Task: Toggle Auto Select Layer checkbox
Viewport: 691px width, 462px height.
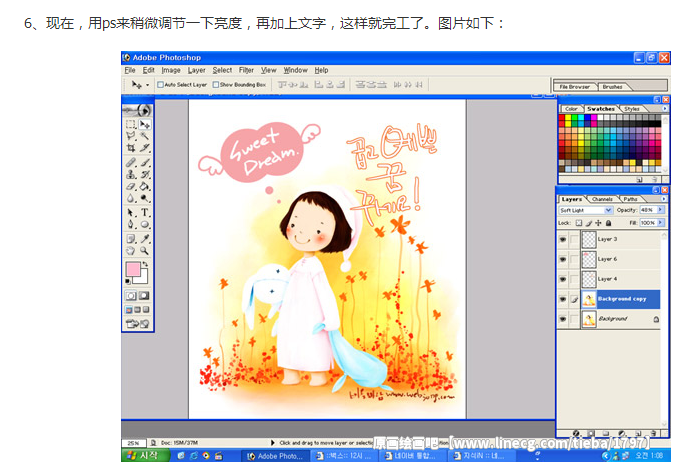Action: pyautogui.click(x=160, y=84)
